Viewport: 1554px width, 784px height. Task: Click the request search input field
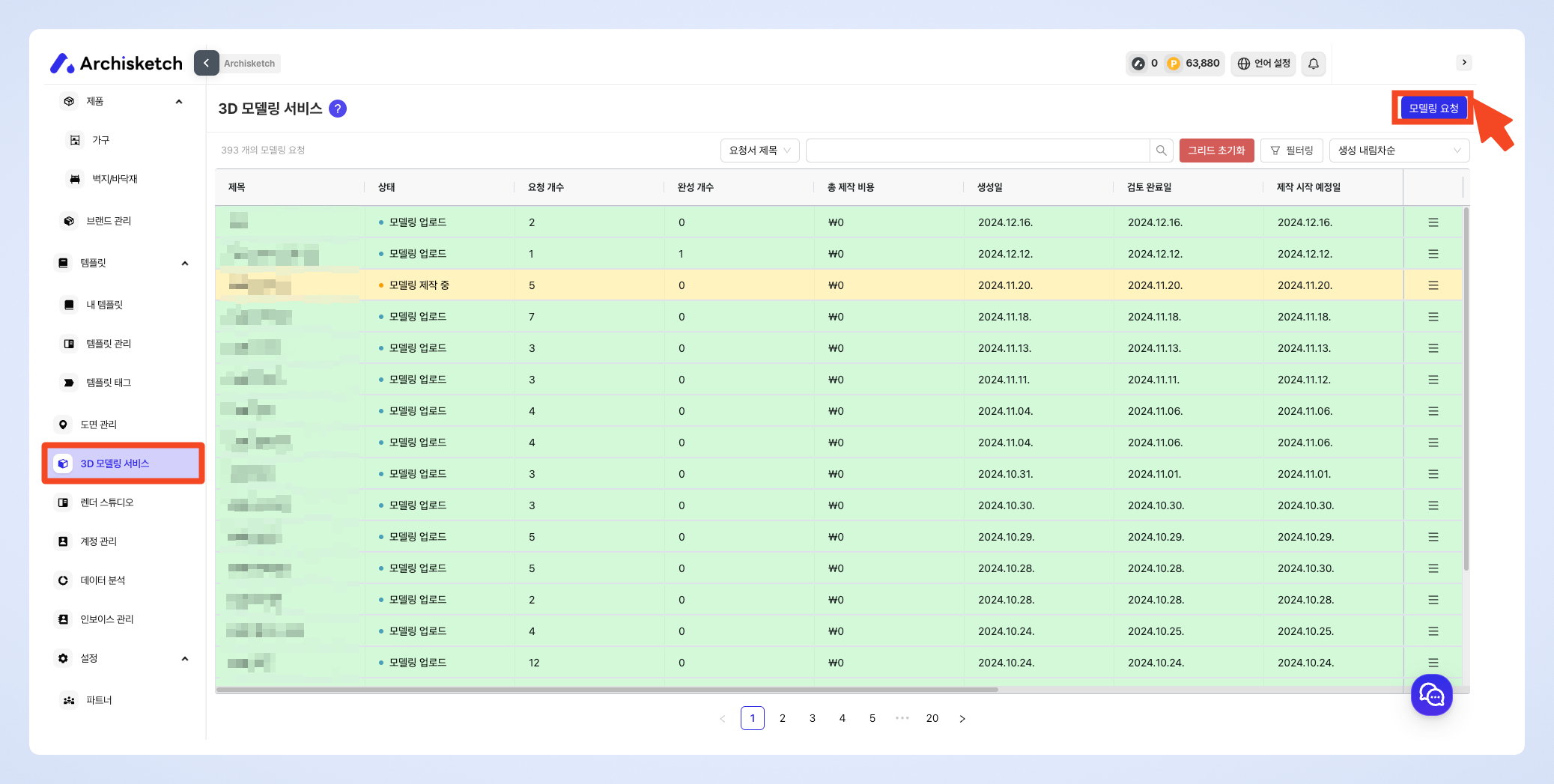(977, 151)
